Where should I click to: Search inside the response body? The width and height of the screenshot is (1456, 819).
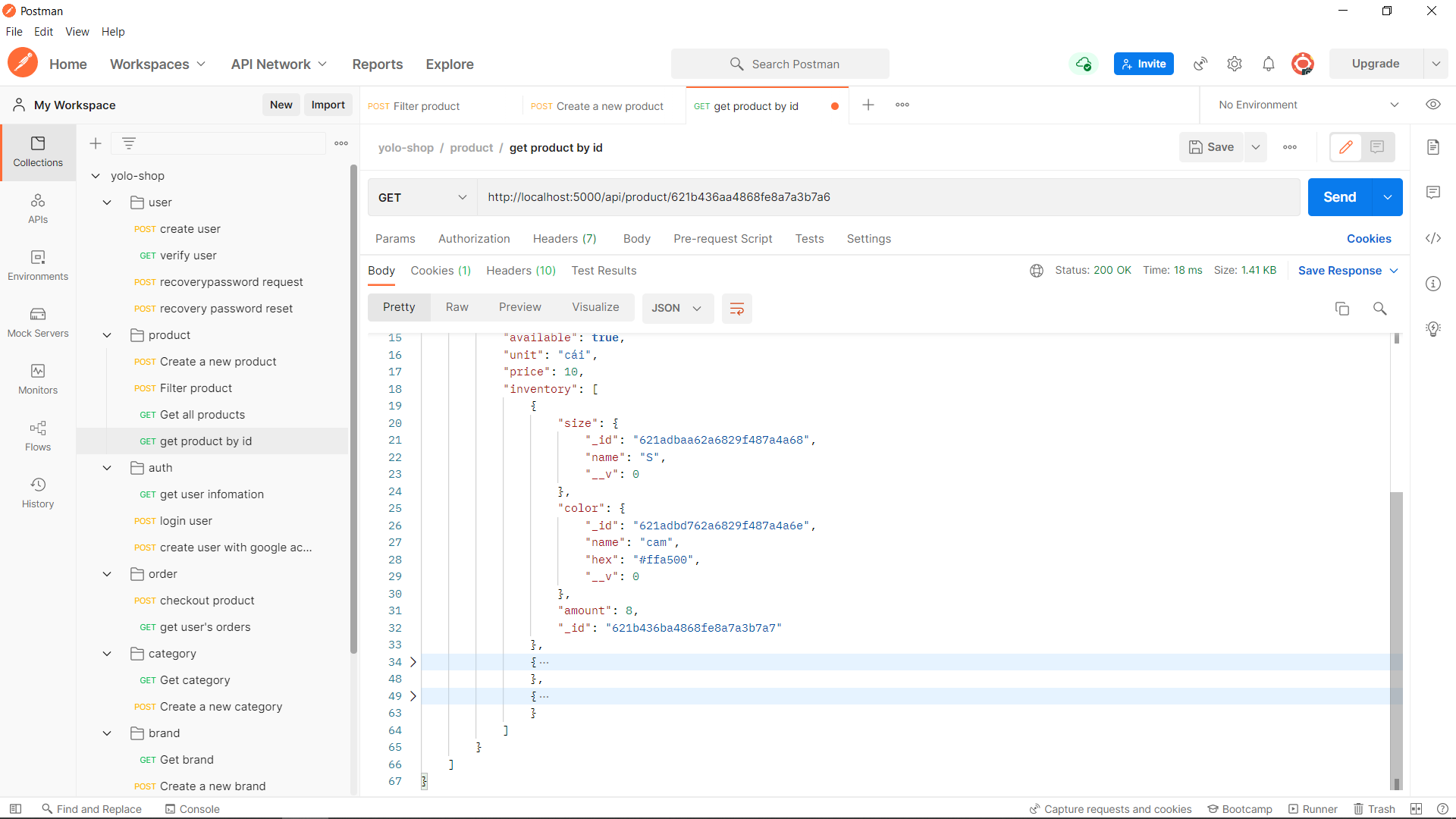click(x=1379, y=308)
